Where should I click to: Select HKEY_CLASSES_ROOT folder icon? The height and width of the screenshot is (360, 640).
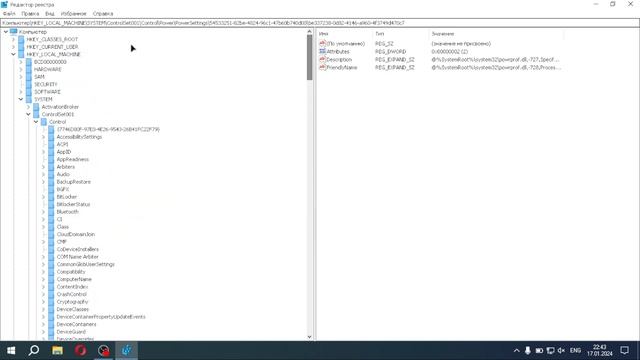point(21,39)
